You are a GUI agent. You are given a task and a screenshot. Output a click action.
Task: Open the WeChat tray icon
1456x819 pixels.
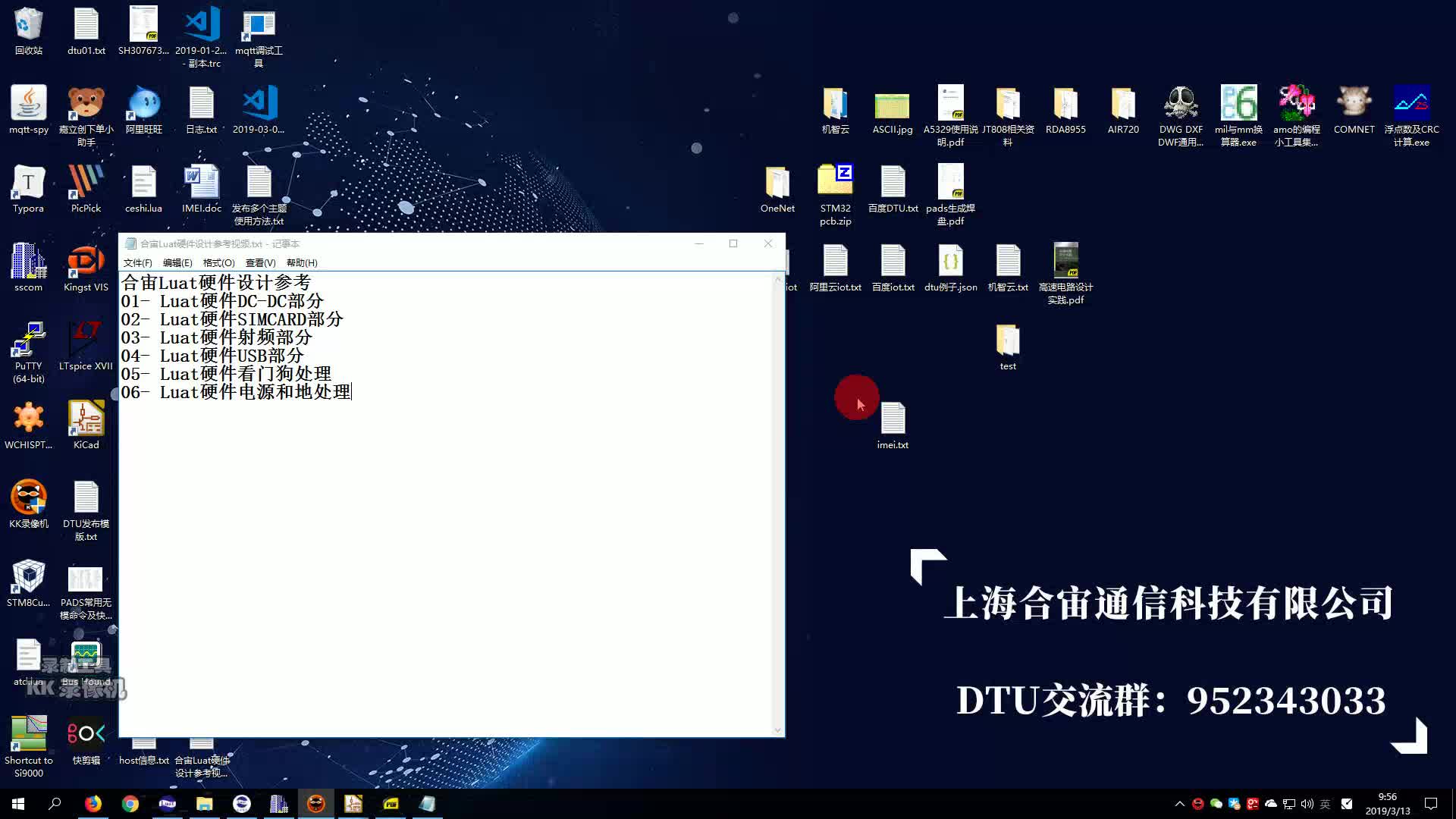[x=1216, y=804]
